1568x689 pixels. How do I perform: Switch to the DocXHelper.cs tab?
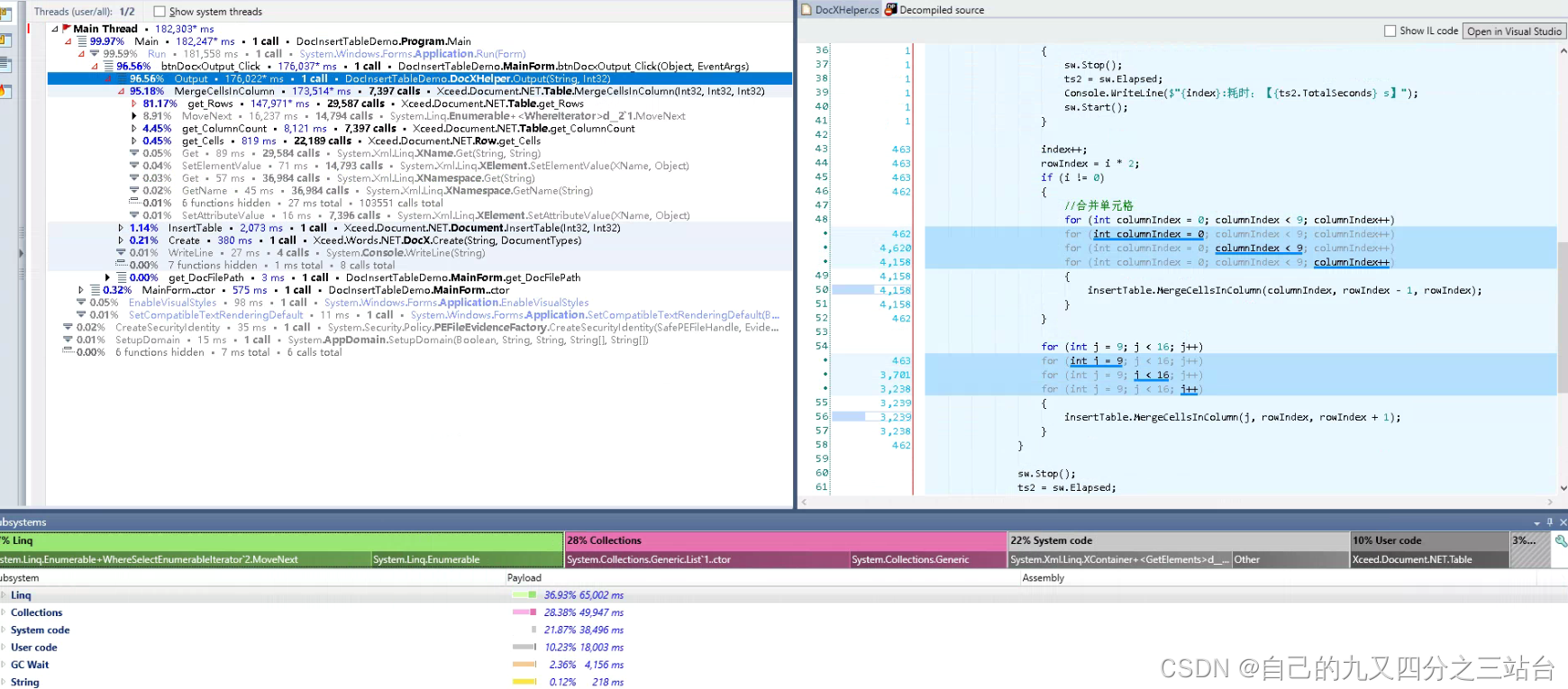pyautogui.click(x=840, y=10)
